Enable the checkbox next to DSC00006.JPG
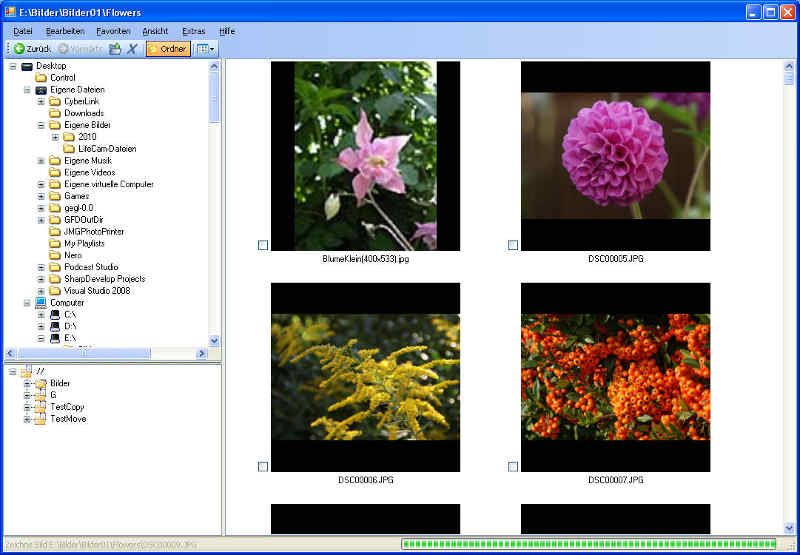800x555 pixels. [x=263, y=466]
